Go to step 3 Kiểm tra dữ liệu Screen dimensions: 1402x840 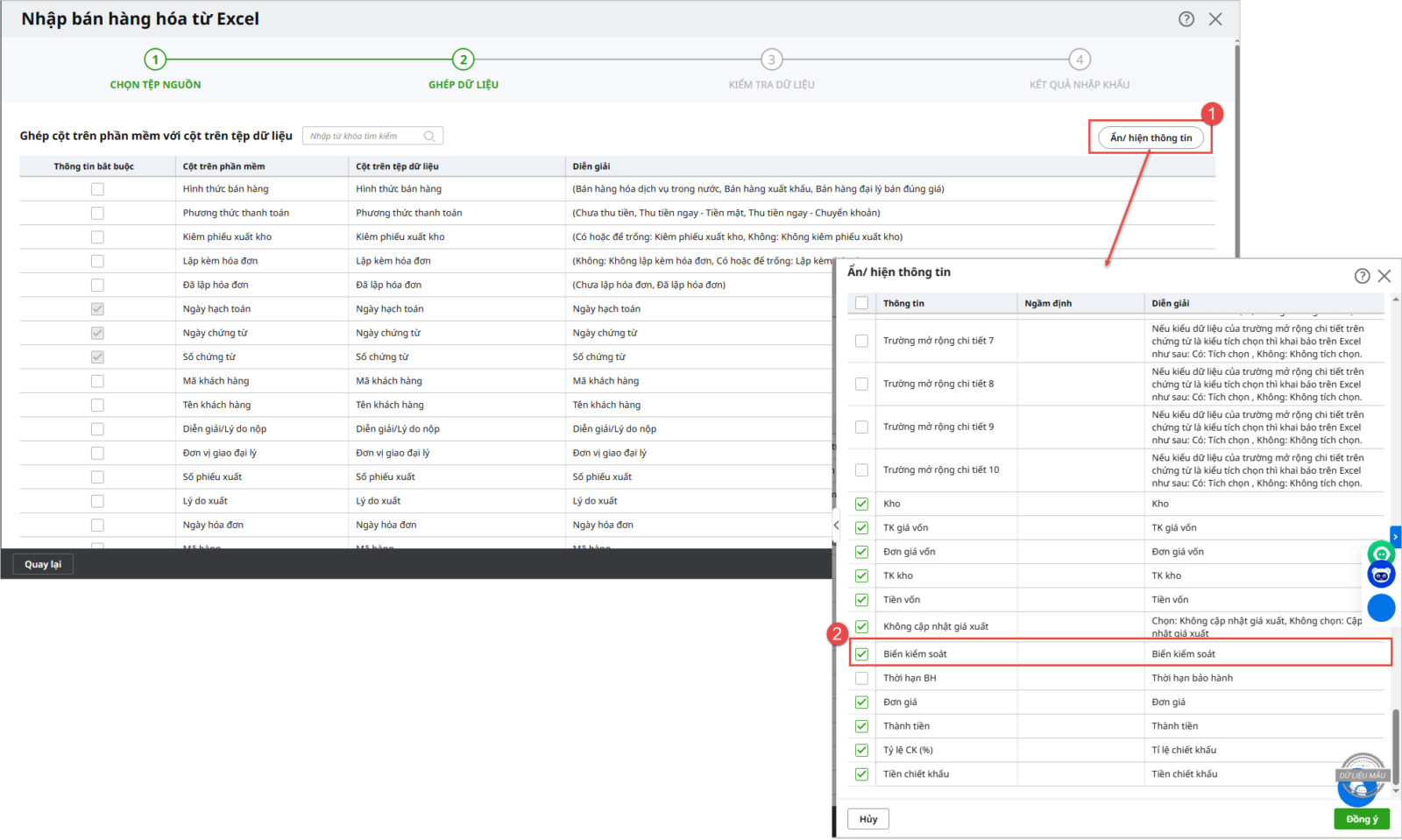[771, 60]
